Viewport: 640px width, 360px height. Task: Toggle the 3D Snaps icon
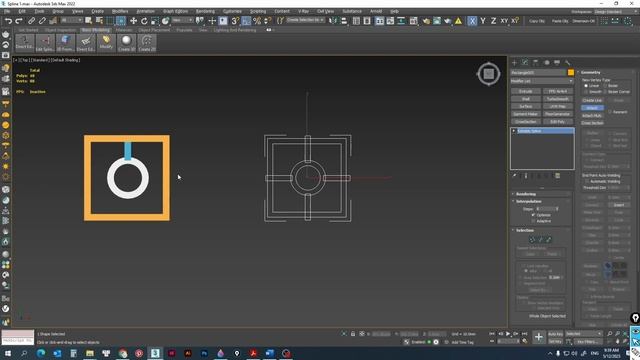(x=235, y=20)
